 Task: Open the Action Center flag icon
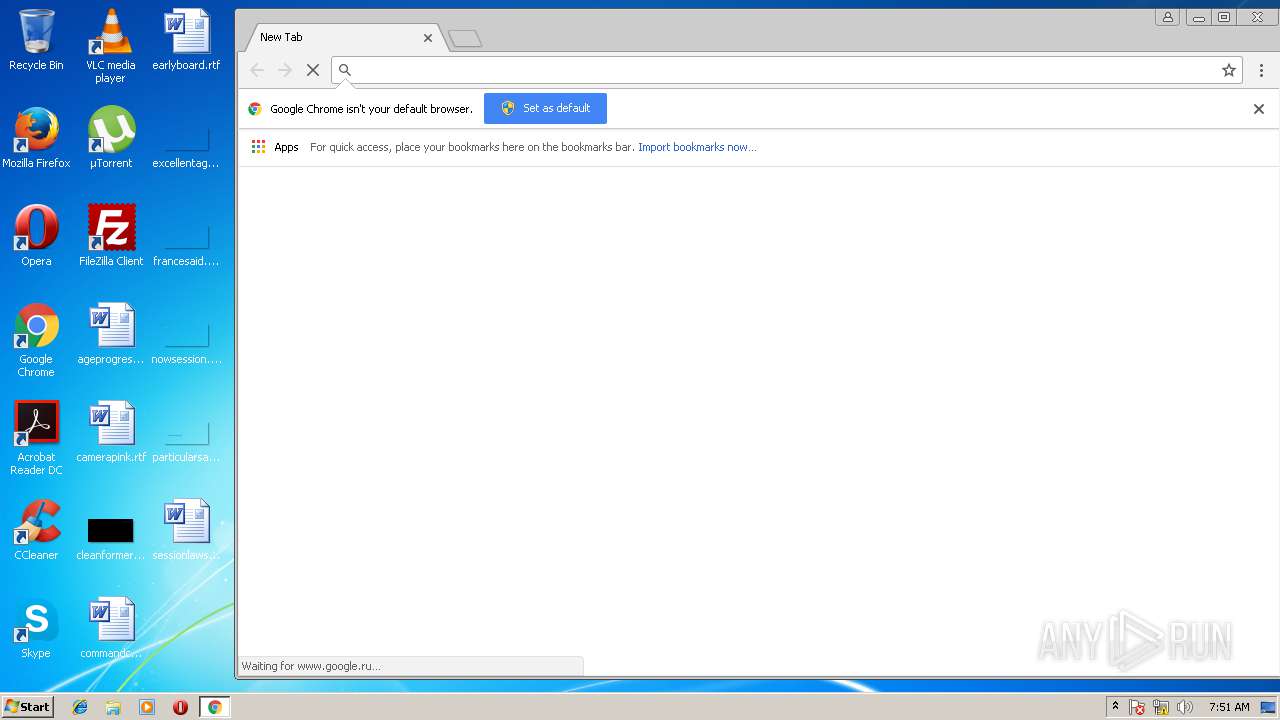click(1137, 707)
